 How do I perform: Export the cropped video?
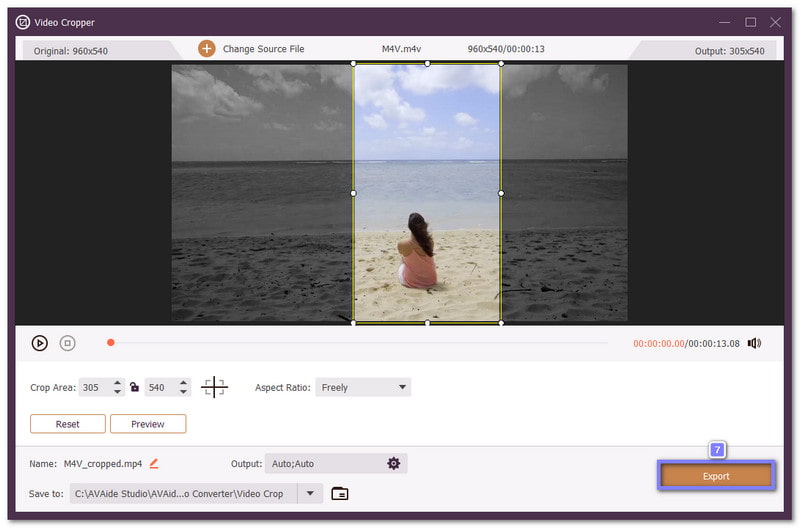715,476
